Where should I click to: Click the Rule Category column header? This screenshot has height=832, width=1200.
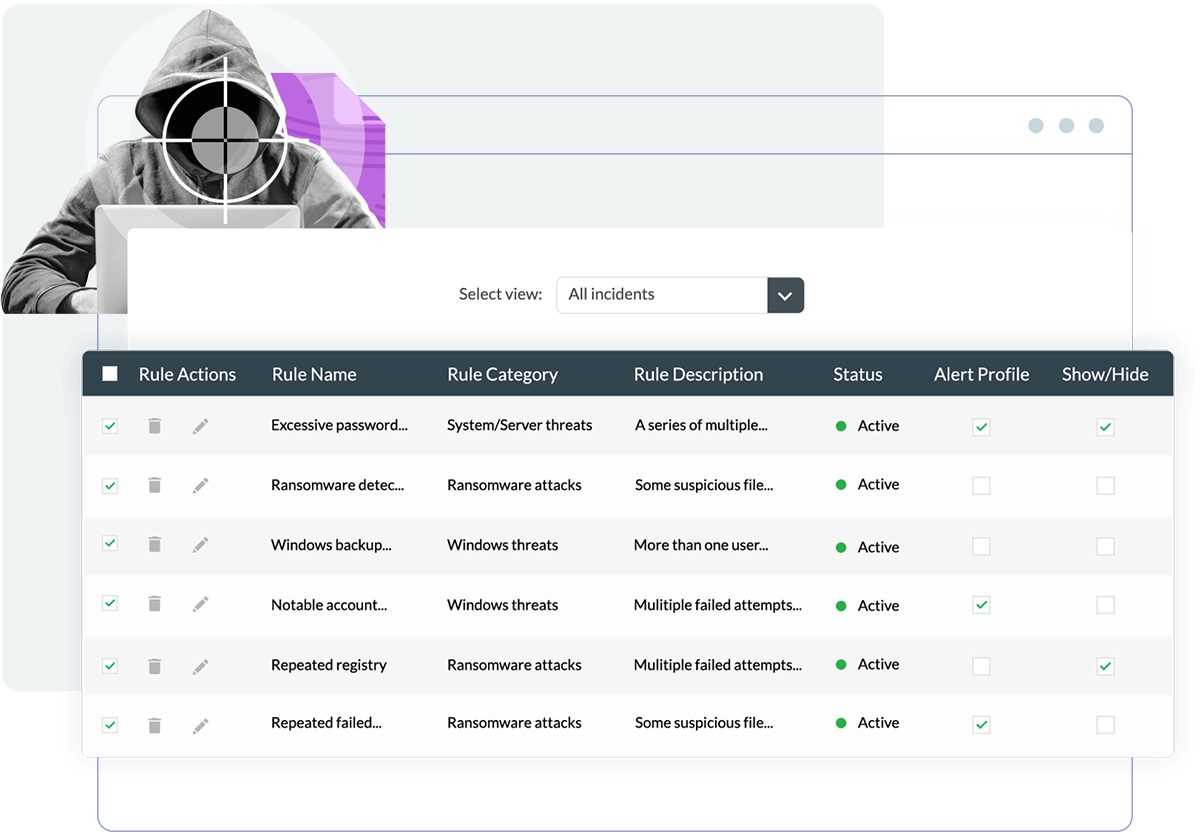pos(502,374)
